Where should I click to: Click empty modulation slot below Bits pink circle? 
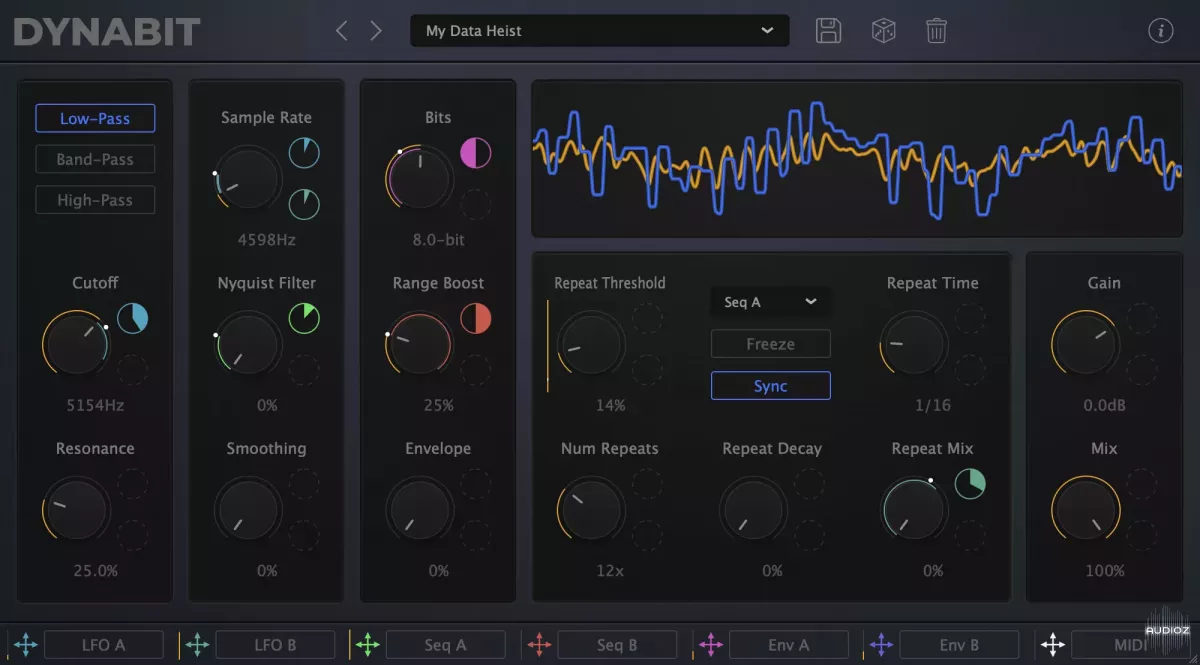click(475, 204)
